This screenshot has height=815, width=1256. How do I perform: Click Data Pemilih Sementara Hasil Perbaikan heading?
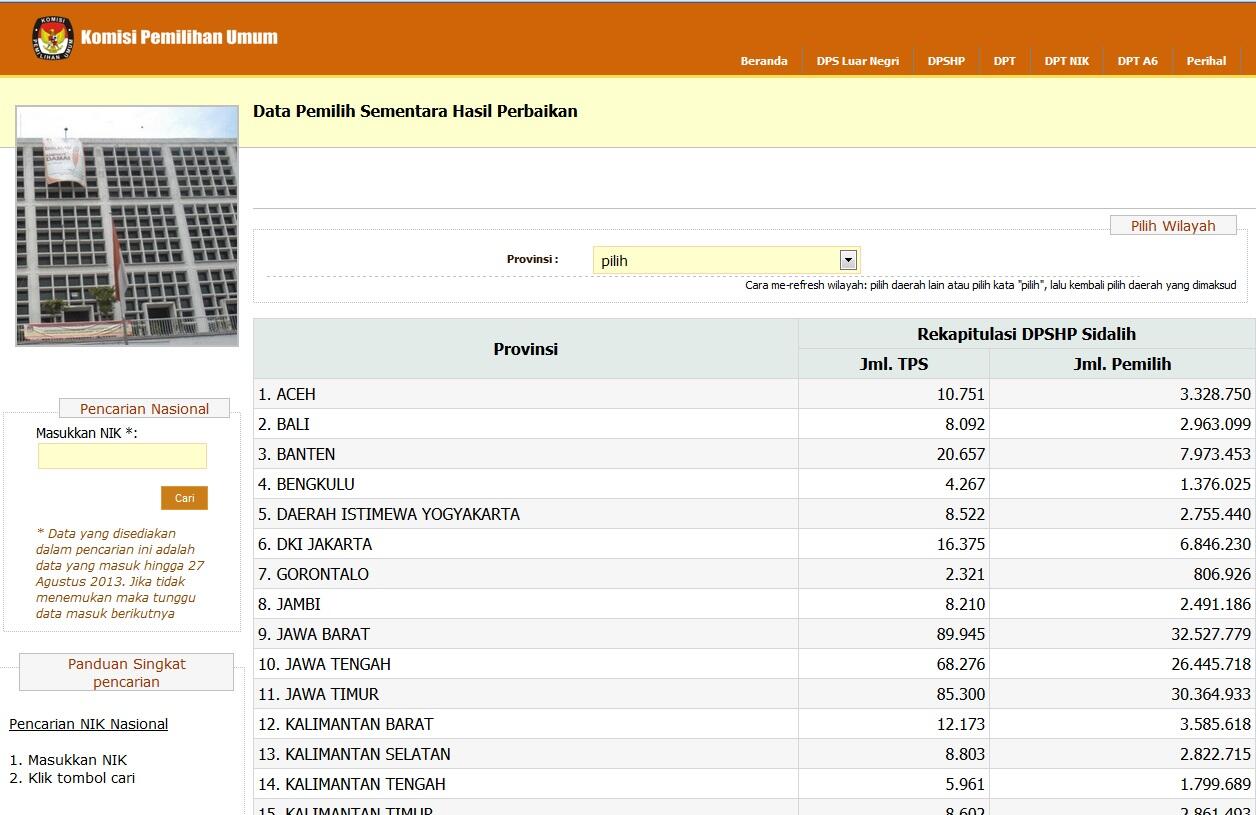(x=415, y=111)
